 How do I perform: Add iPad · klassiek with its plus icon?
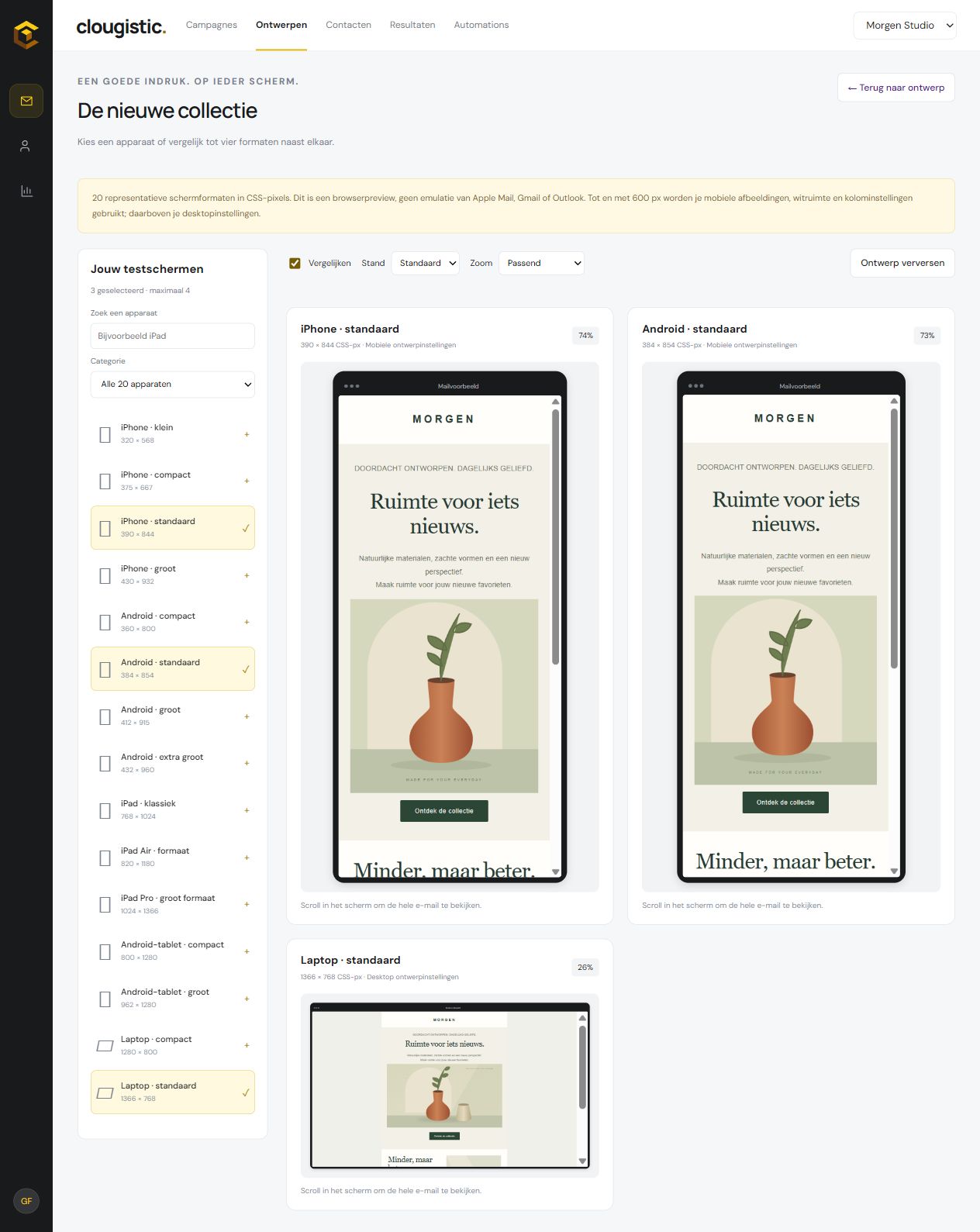(x=247, y=810)
